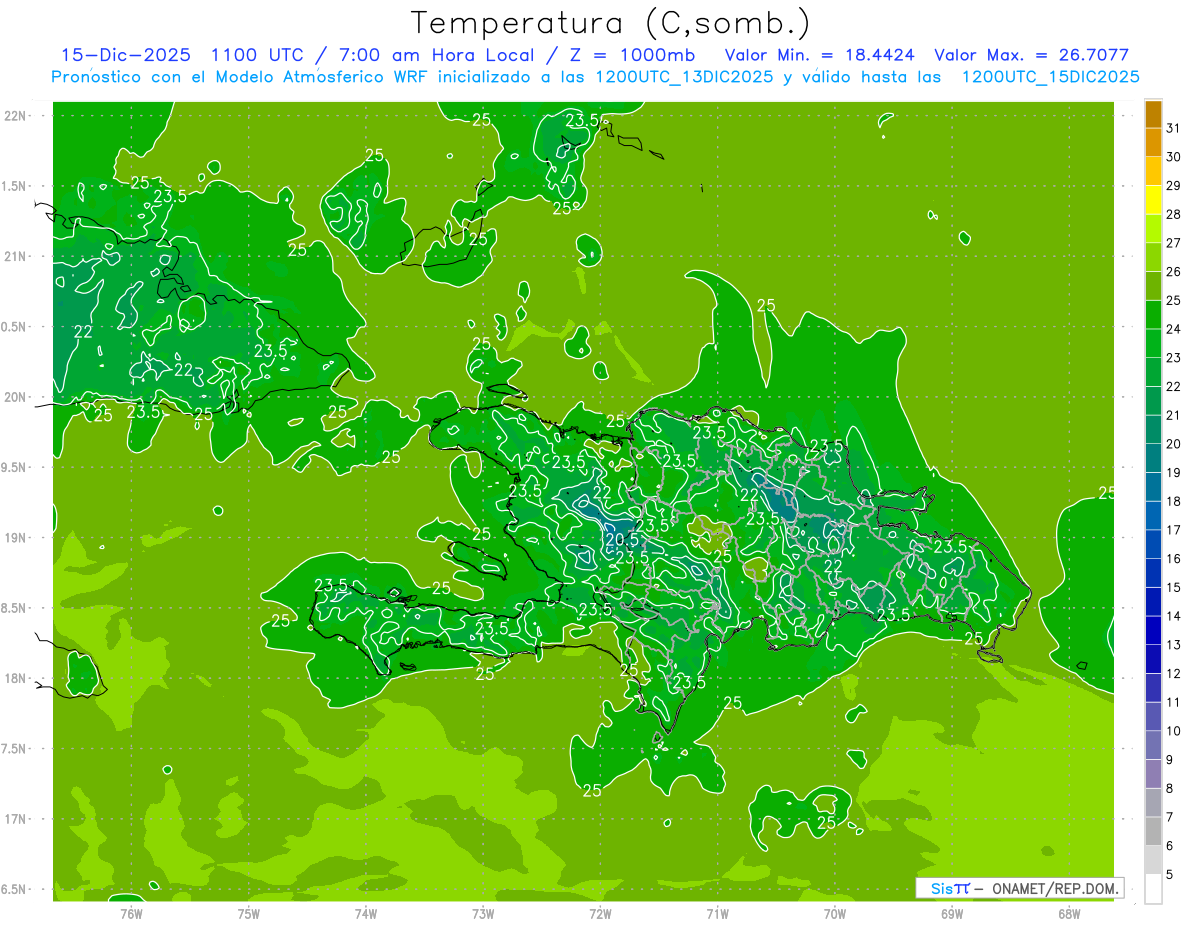Click the "20" value on the color scale

click(x=1174, y=444)
